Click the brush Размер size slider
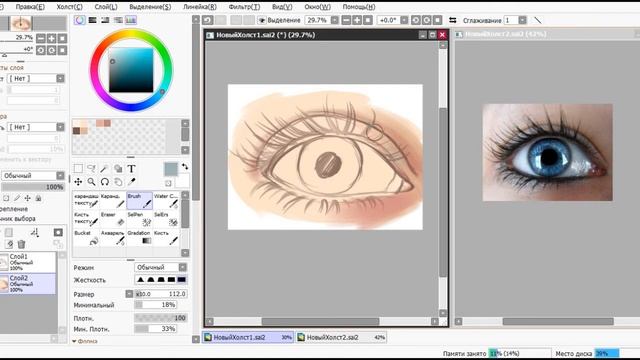Screen dimensions: 640x360 (161, 294)
